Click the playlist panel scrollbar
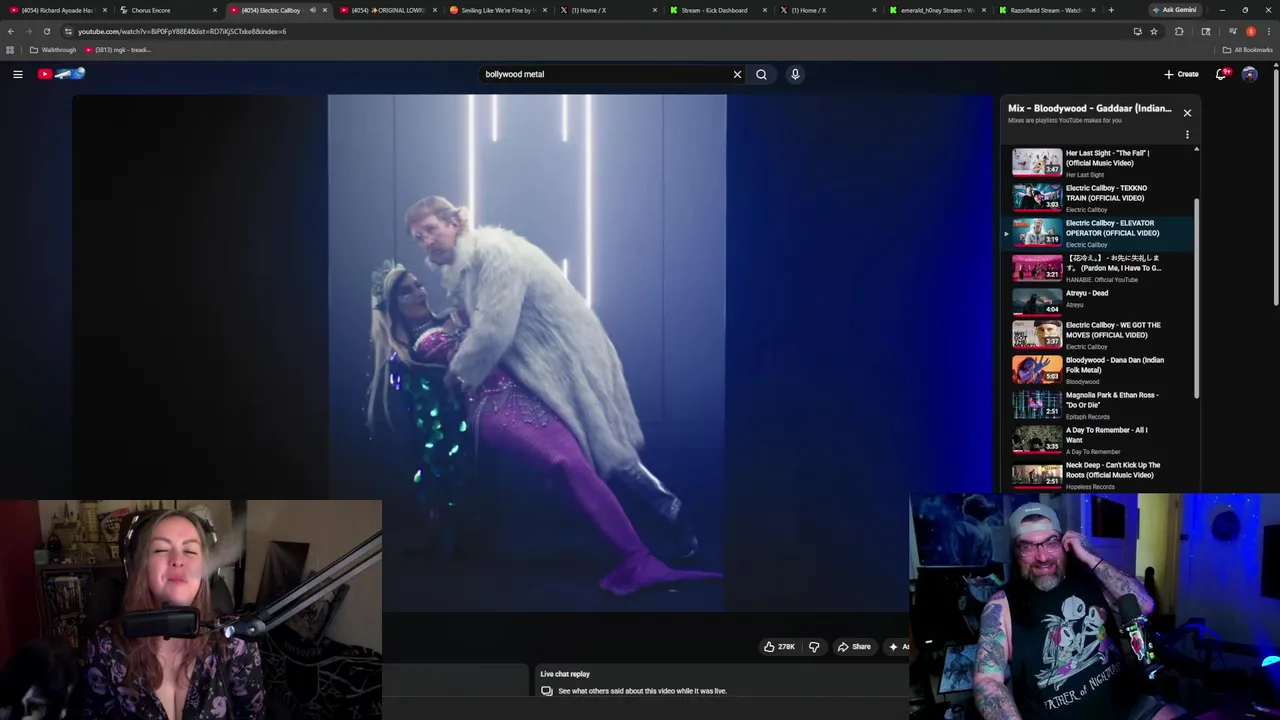This screenshot has width=1280, height=720. [x=1196, y=297]
